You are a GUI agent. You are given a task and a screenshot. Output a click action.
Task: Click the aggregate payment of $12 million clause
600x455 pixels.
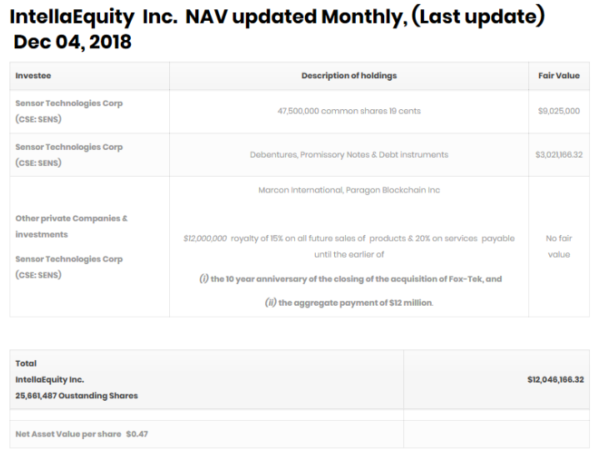point(348,301)
